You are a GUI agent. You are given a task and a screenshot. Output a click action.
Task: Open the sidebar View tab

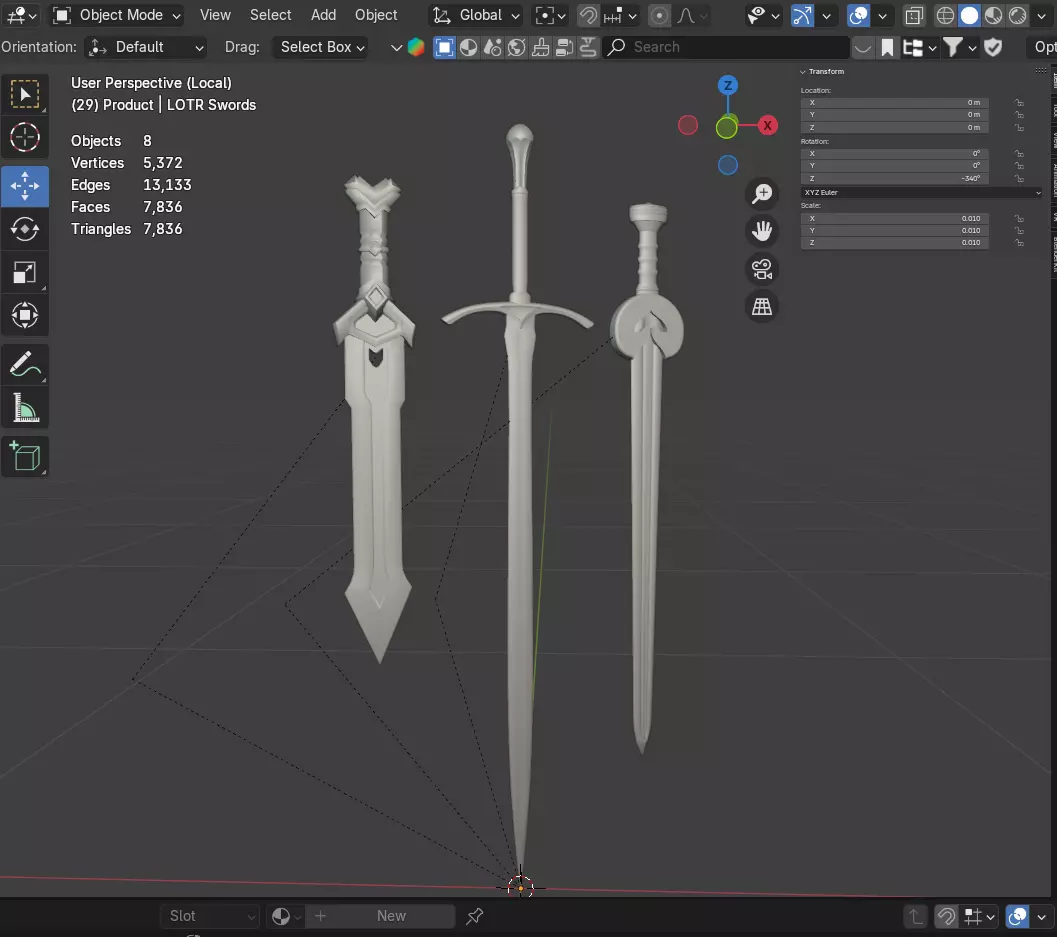[x=1053, y=140]
